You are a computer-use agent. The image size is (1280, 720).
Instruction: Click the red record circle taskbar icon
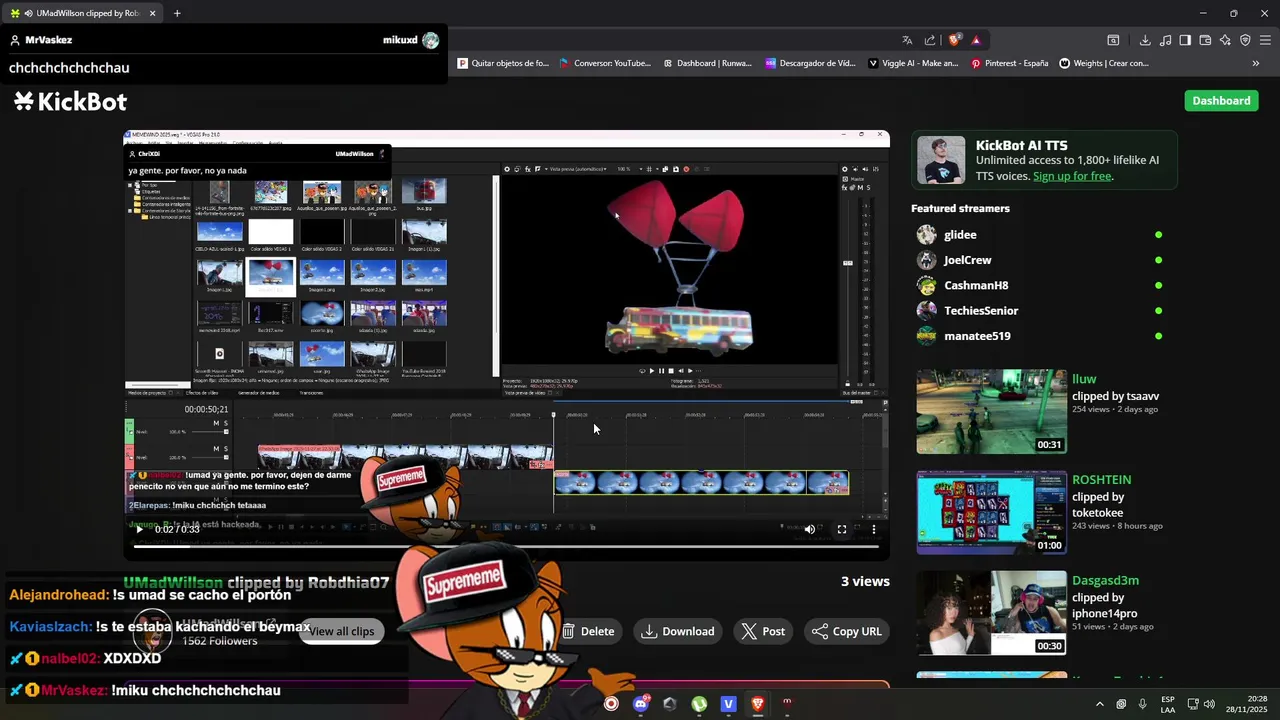point(611,704)
